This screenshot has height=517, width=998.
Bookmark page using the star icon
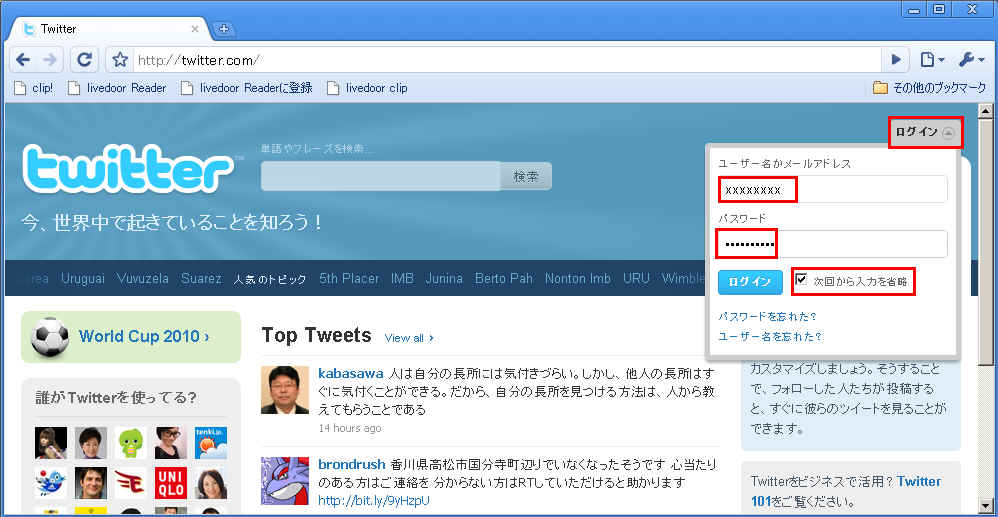pos(119,60)
